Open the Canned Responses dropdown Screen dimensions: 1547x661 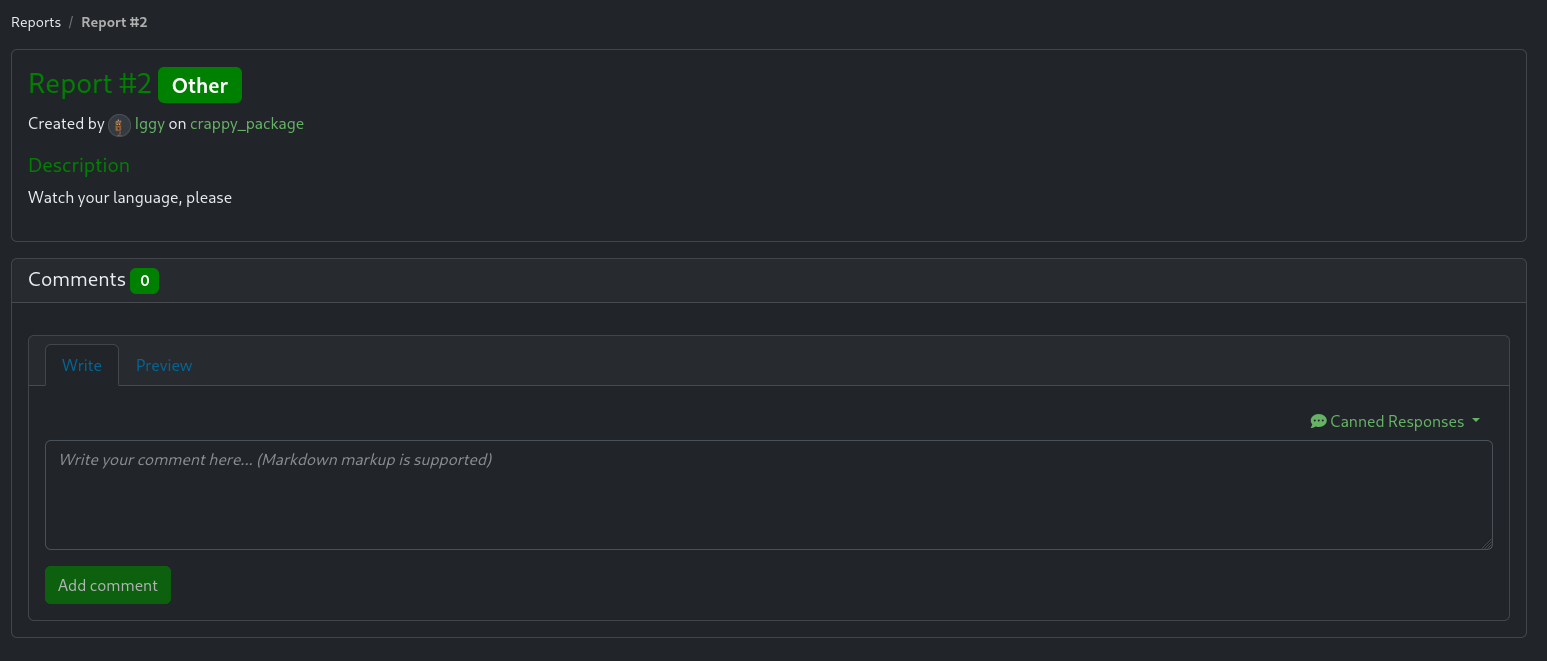pos(1395,421)
